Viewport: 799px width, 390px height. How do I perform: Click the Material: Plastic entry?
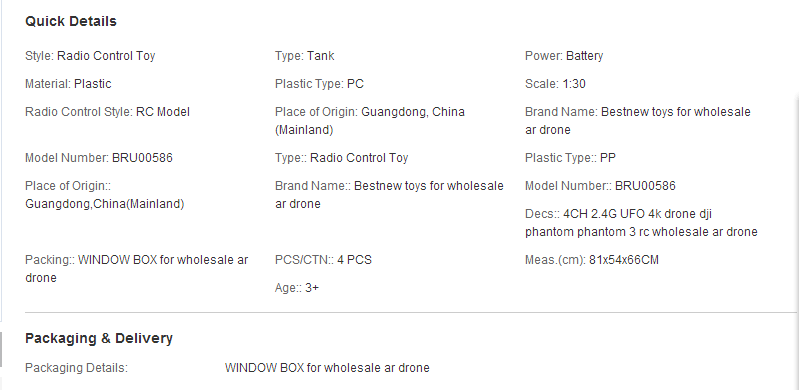click(68, 84)
